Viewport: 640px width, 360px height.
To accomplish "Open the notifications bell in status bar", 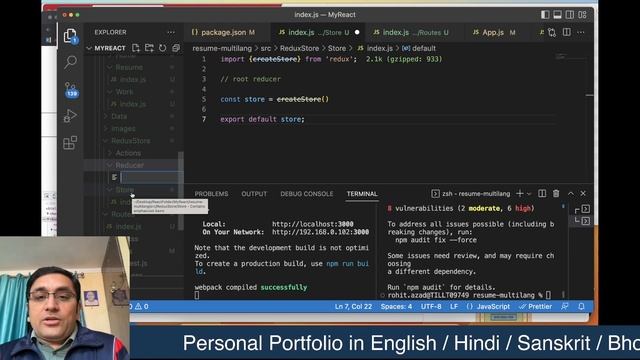I will [581, 307].
